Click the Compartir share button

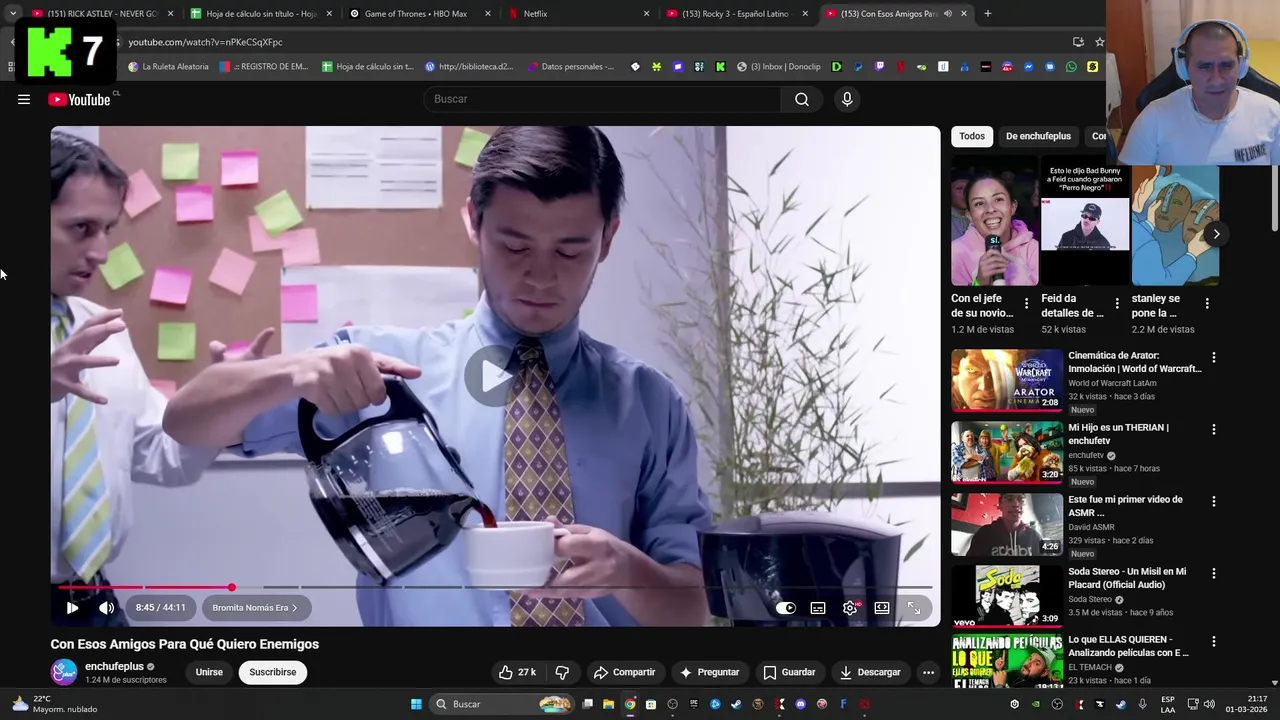click(625, 672)
